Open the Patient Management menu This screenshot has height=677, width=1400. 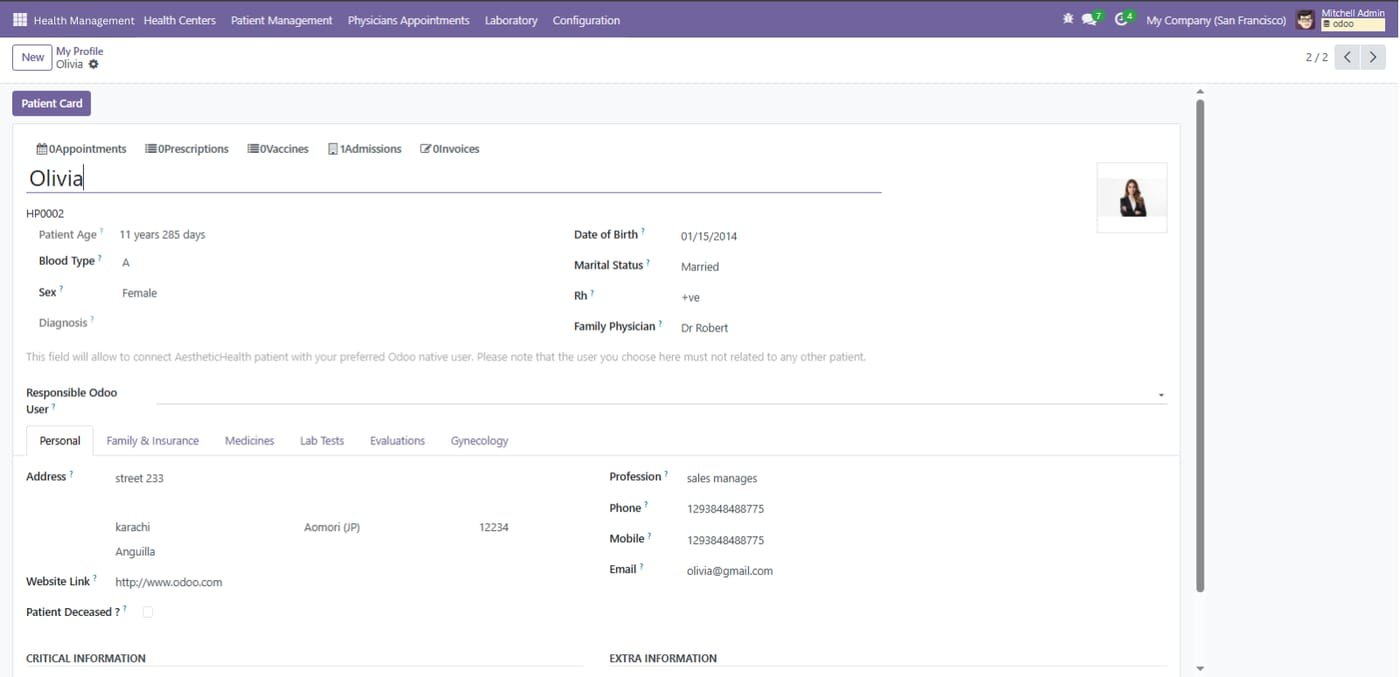click(x=282, y=20)
